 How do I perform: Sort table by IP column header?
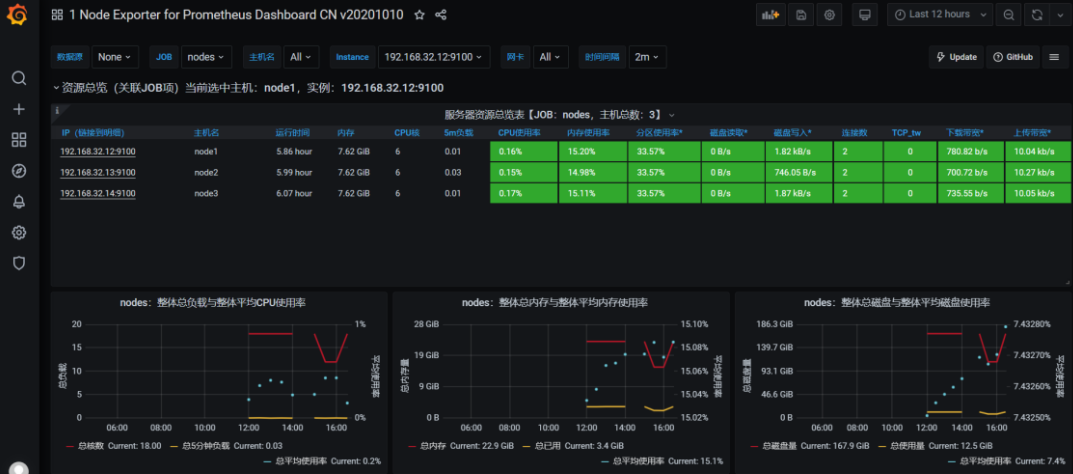(93, 133)
